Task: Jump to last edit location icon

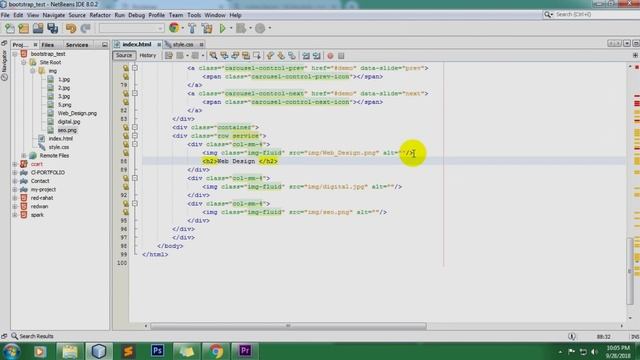Action: (169, 56)
